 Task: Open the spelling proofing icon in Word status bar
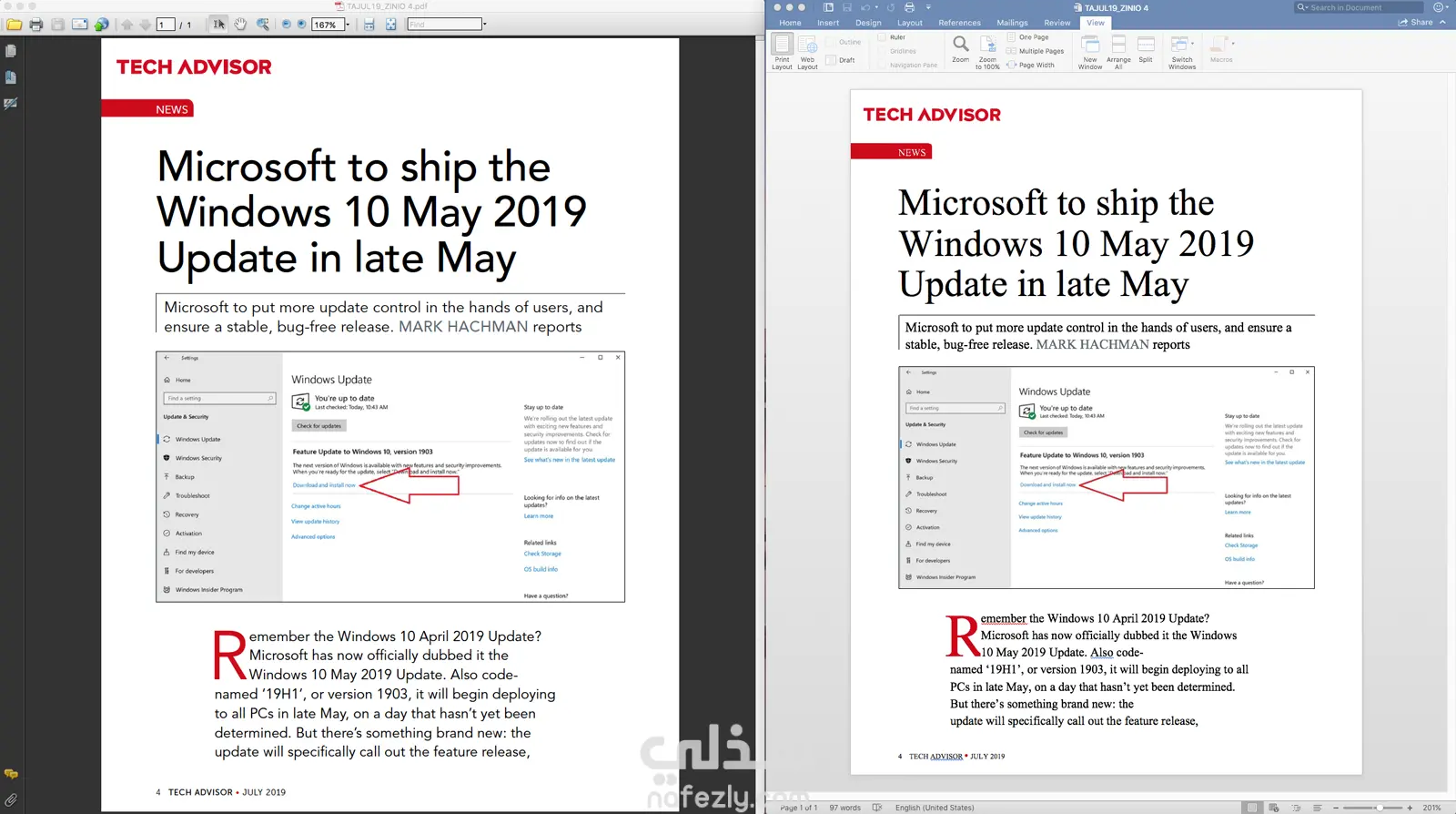click(877, 808)
